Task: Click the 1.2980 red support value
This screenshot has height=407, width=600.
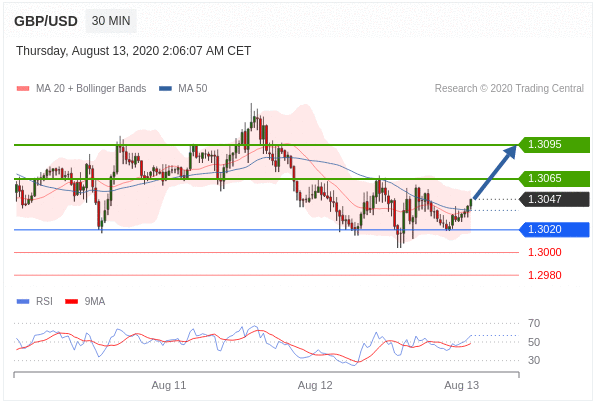Action: pos(545,275)
